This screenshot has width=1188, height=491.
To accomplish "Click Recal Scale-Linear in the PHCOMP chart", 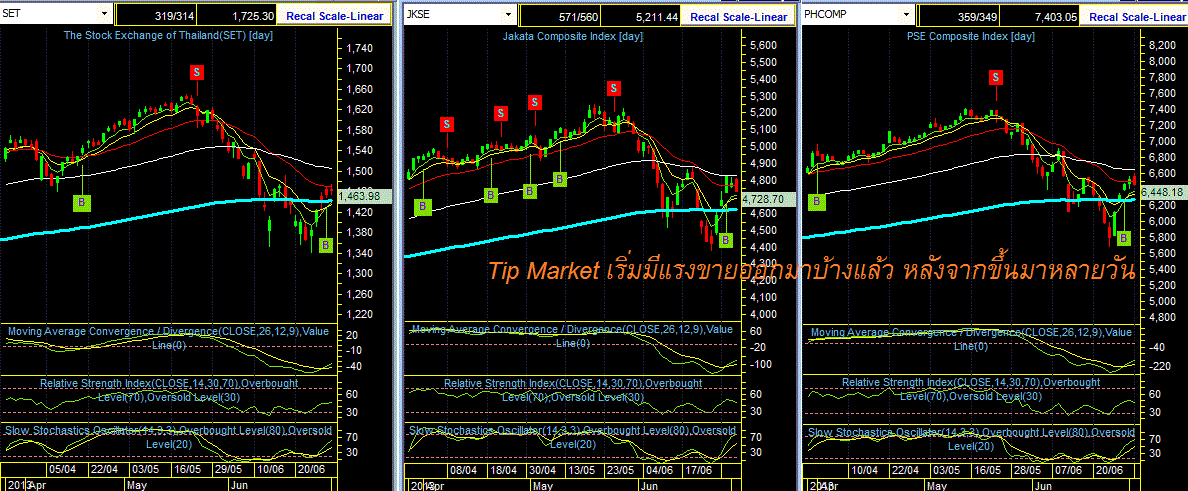I will (x=1137, y=16).
